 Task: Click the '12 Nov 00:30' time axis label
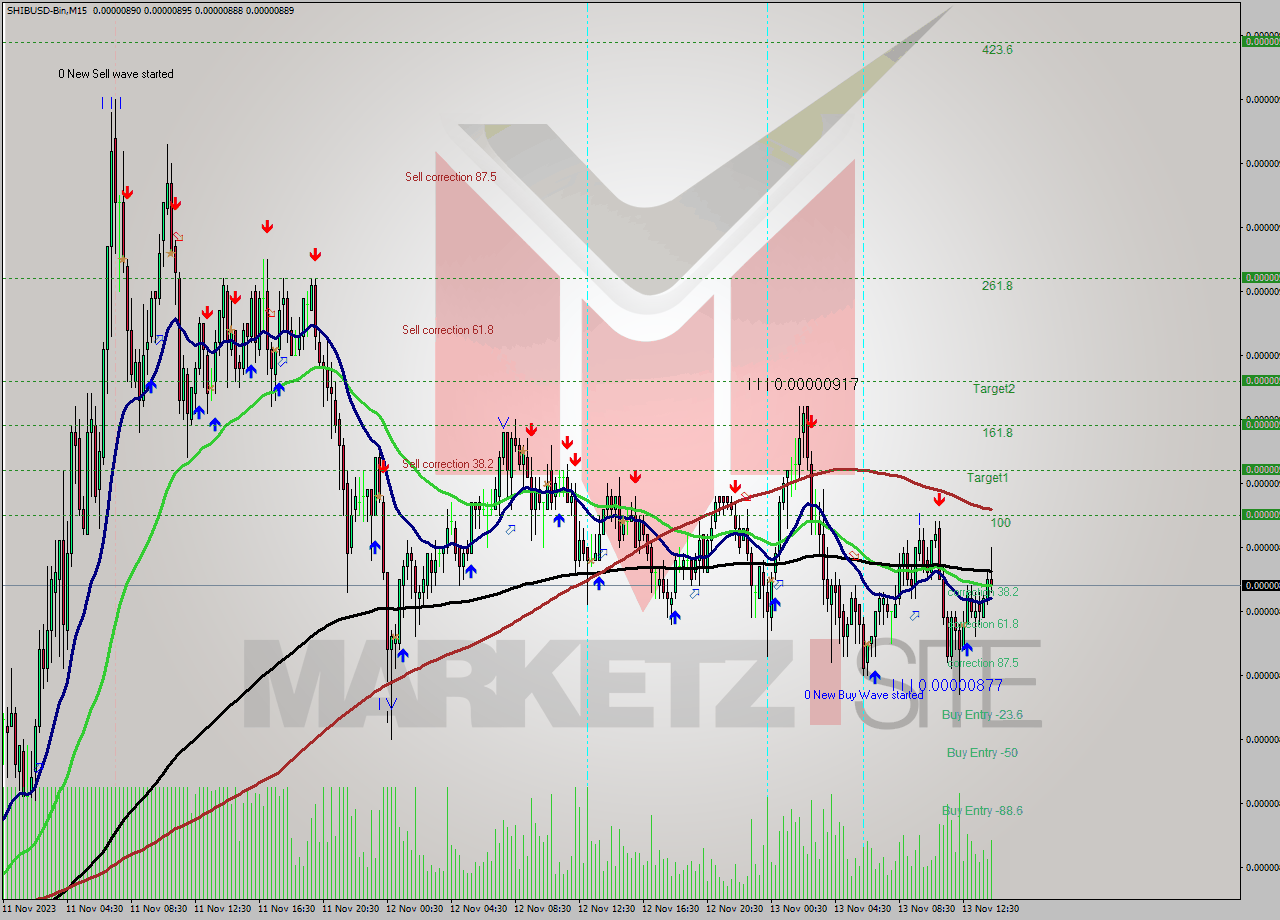tap(414, 909)
